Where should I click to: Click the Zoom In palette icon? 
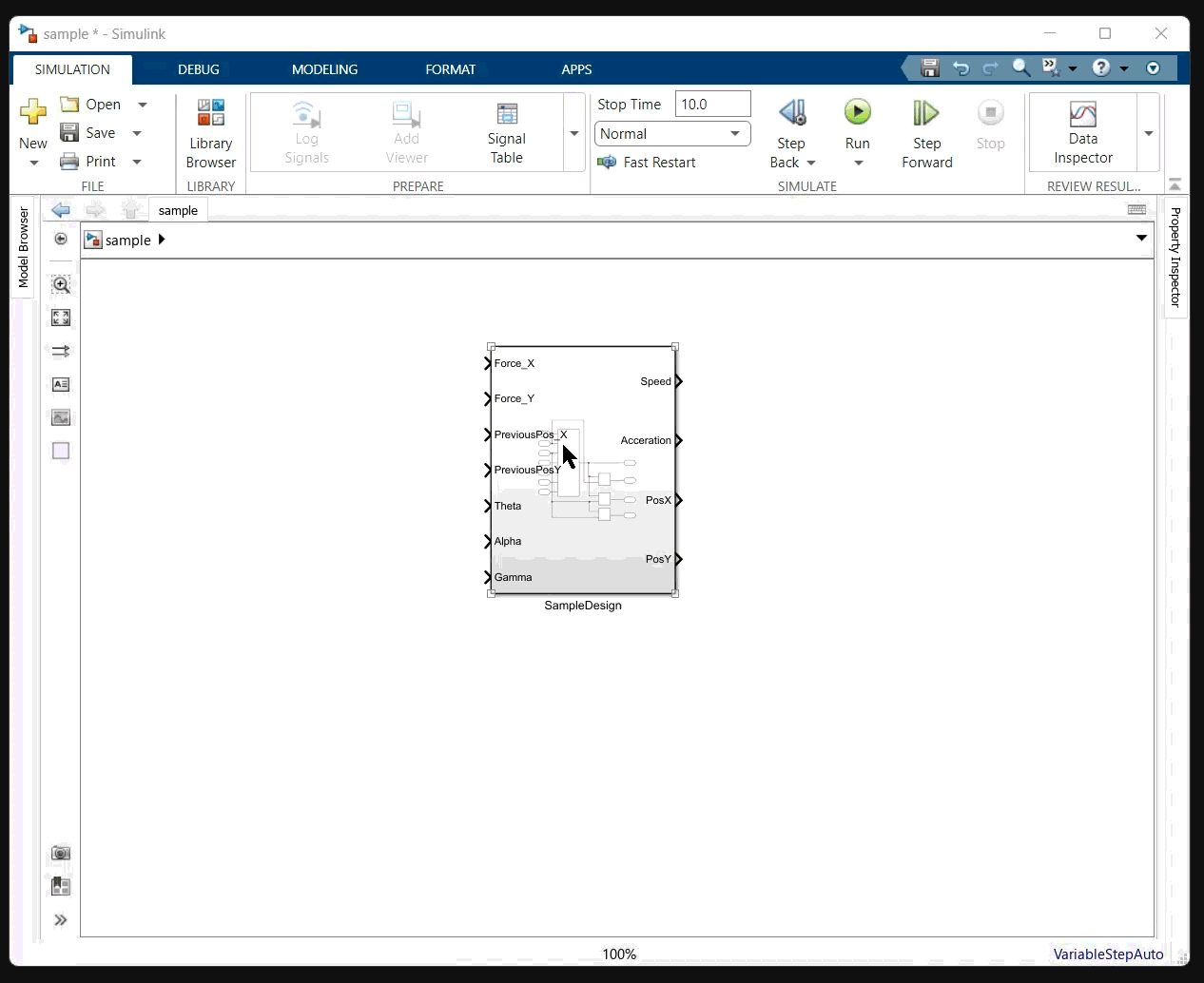[61, 284]
